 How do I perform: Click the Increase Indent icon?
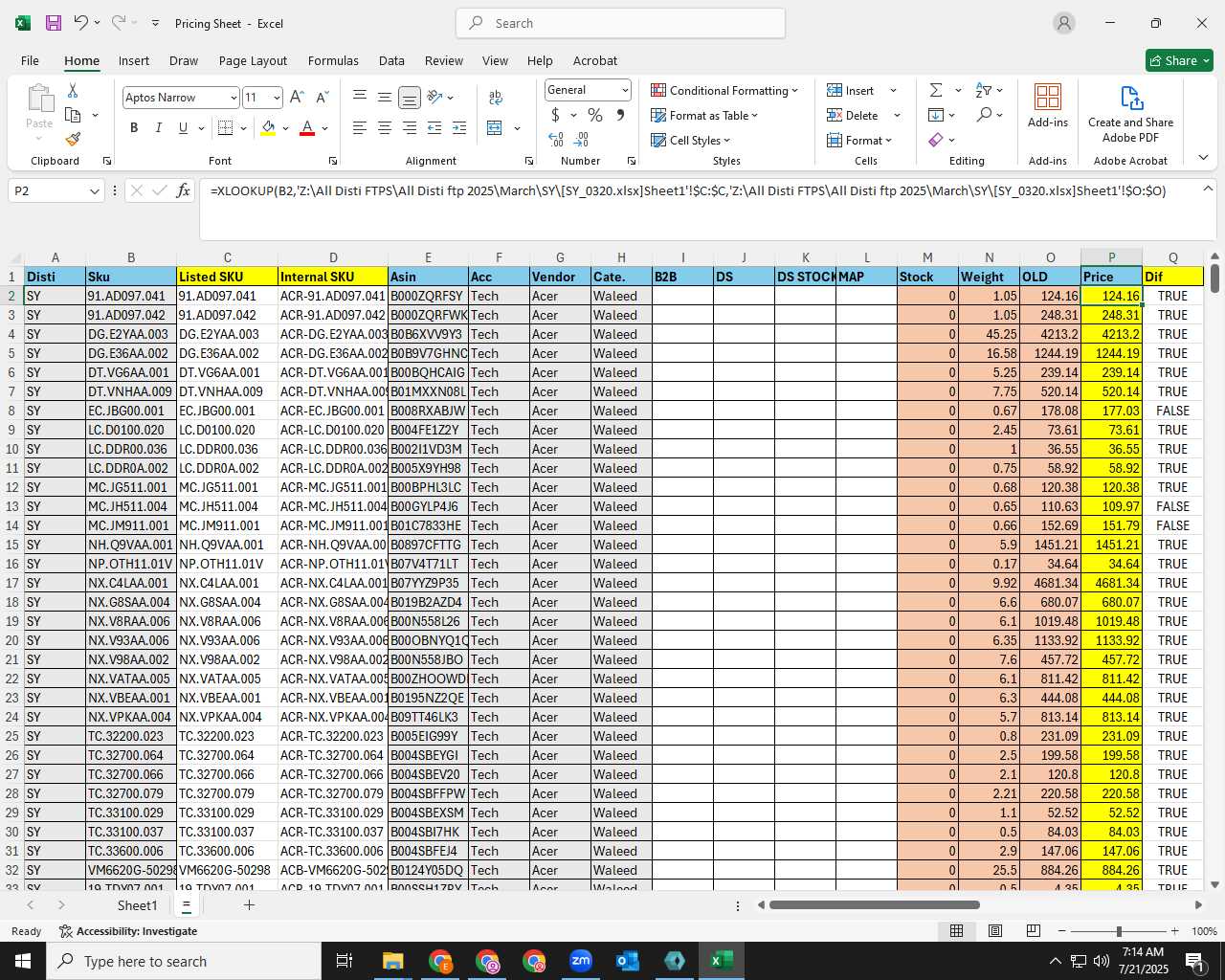459,128
